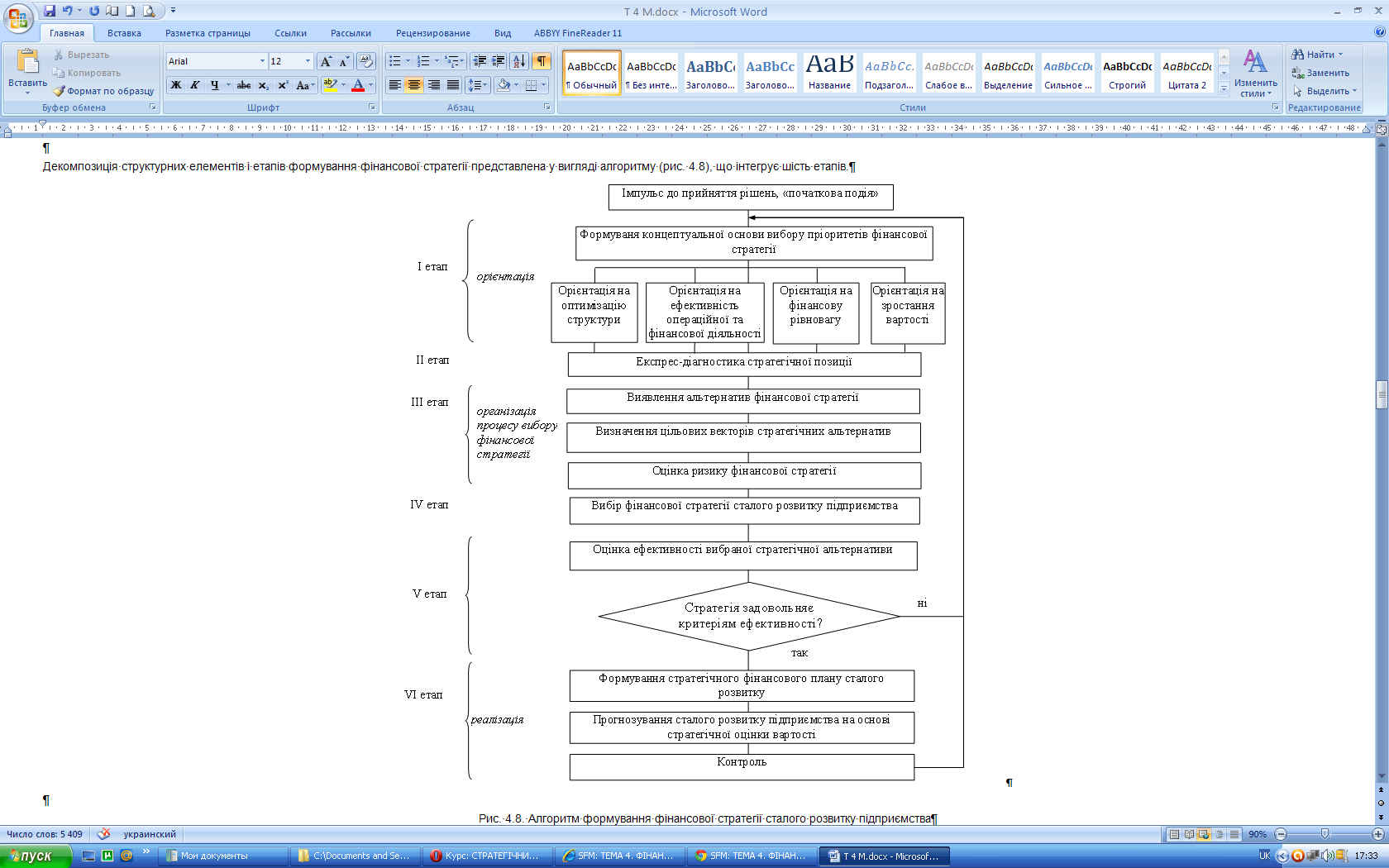Toggle center alignment

point(414,85)
